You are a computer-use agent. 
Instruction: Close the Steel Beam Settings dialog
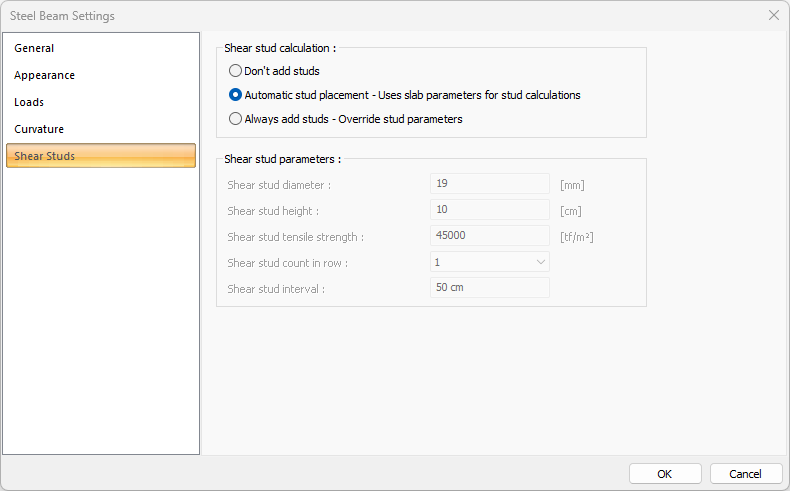tap(773, 15)
